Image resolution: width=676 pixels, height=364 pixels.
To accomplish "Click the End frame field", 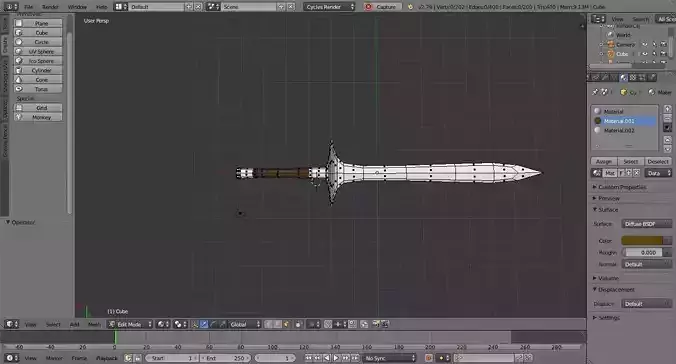I will [225, 358].
